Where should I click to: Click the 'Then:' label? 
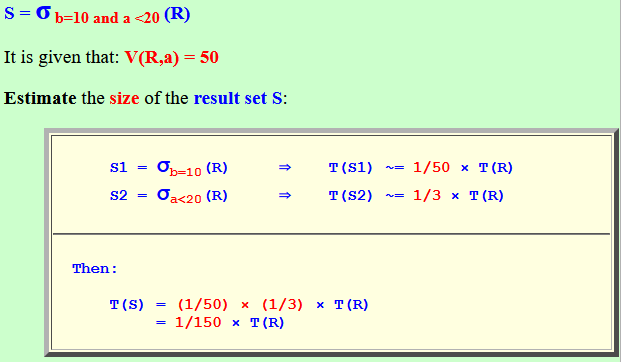[x=95, y=269]
